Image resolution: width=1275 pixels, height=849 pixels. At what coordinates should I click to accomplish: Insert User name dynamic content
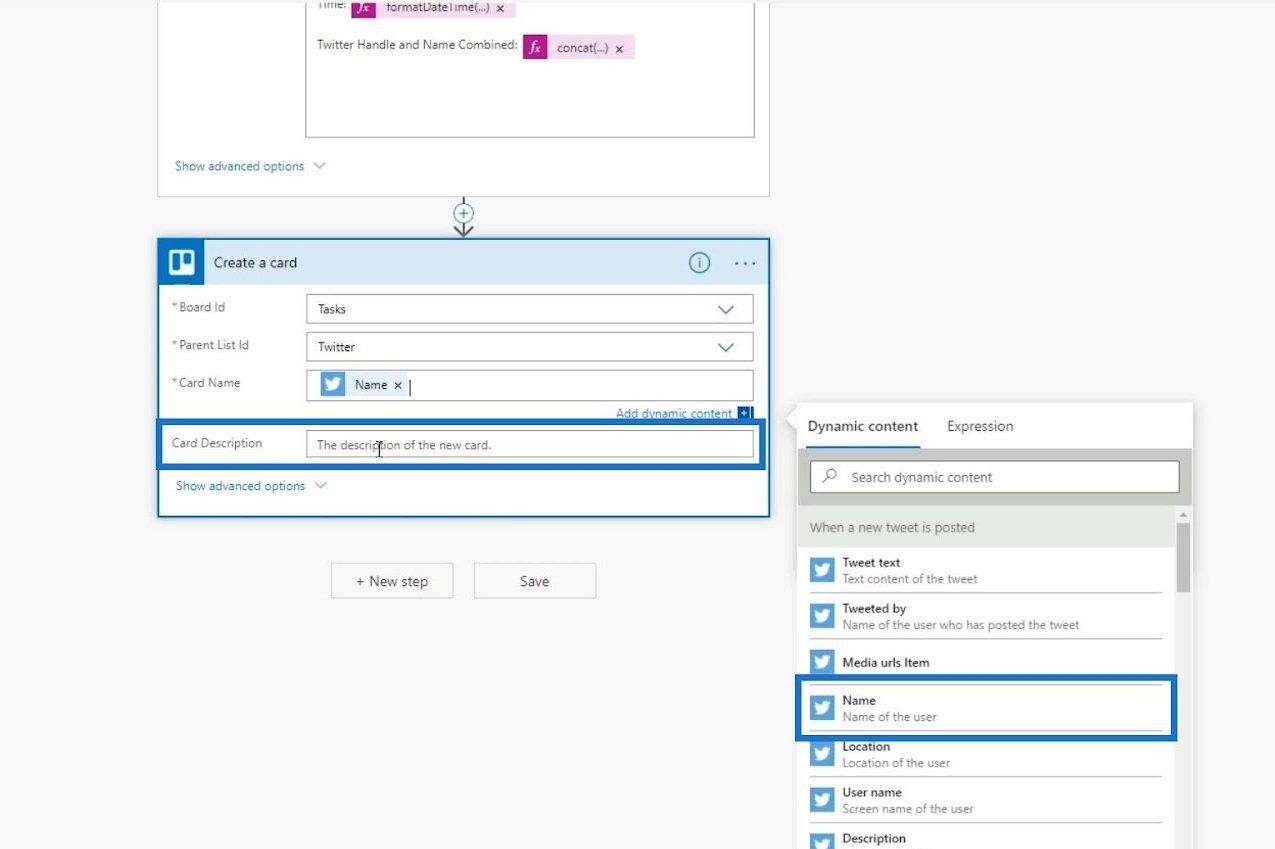tap(985, 800)
